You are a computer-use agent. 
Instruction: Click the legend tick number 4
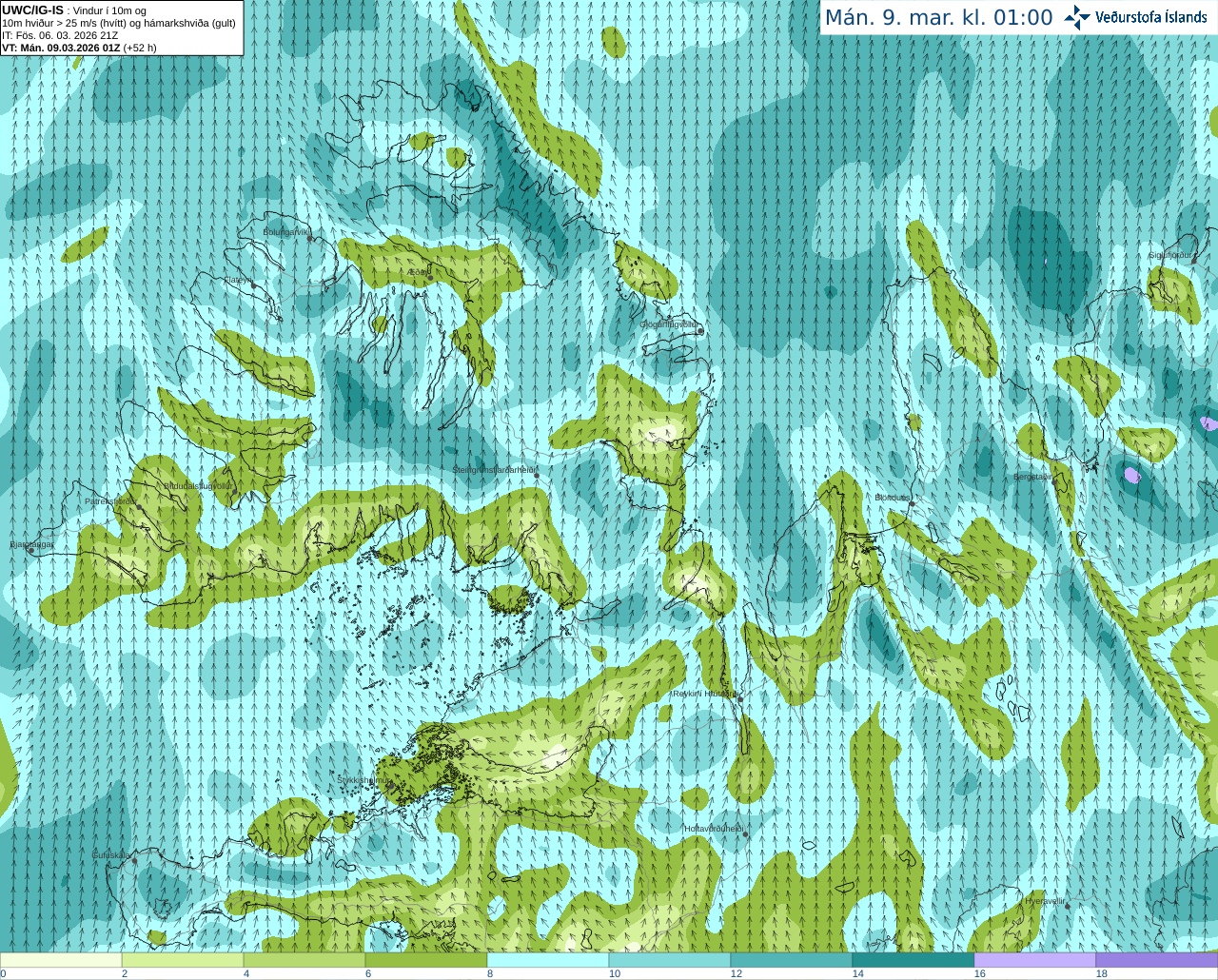pos(246,973)
